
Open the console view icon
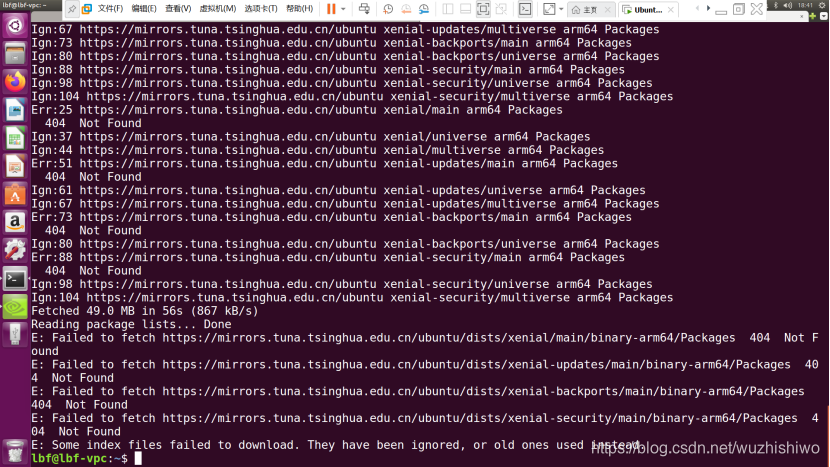tap(525, 9)
